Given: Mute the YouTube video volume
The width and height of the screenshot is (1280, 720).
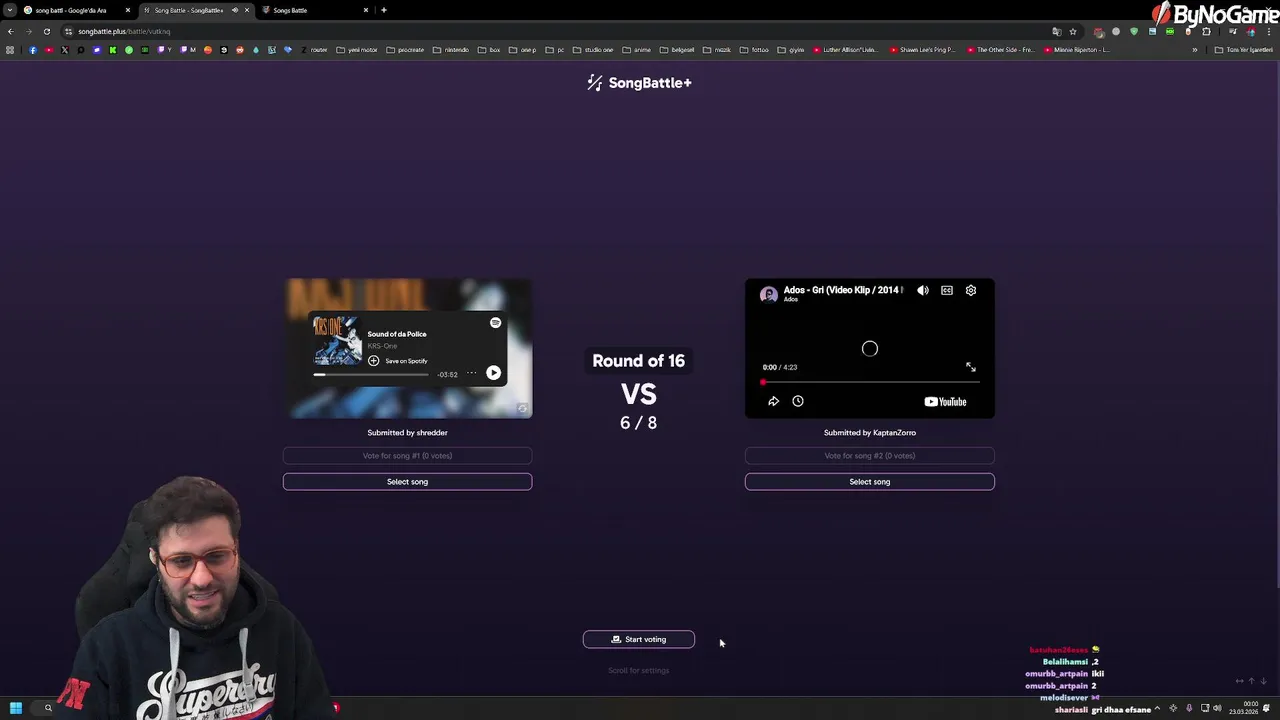Looking at the screenshot, I should coord(923,290).
